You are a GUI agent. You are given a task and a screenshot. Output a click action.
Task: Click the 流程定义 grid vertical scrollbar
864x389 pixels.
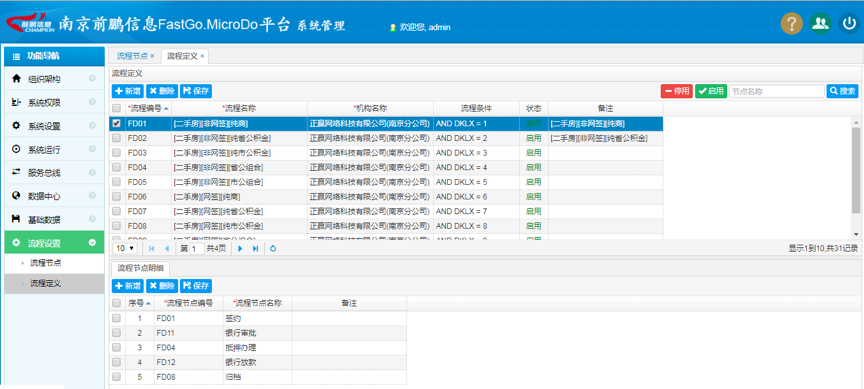pos(855,170)
